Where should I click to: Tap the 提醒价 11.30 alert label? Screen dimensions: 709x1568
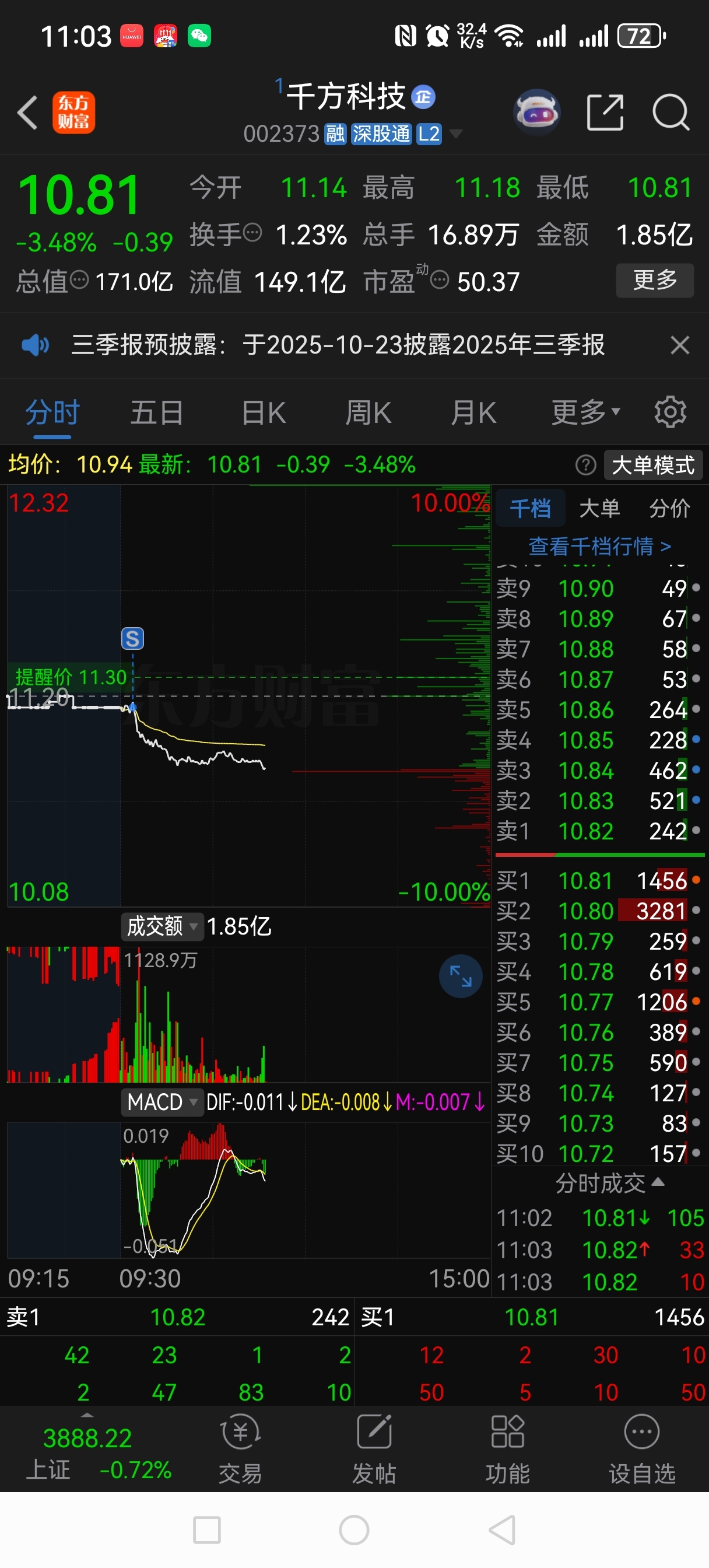(71, 677)
